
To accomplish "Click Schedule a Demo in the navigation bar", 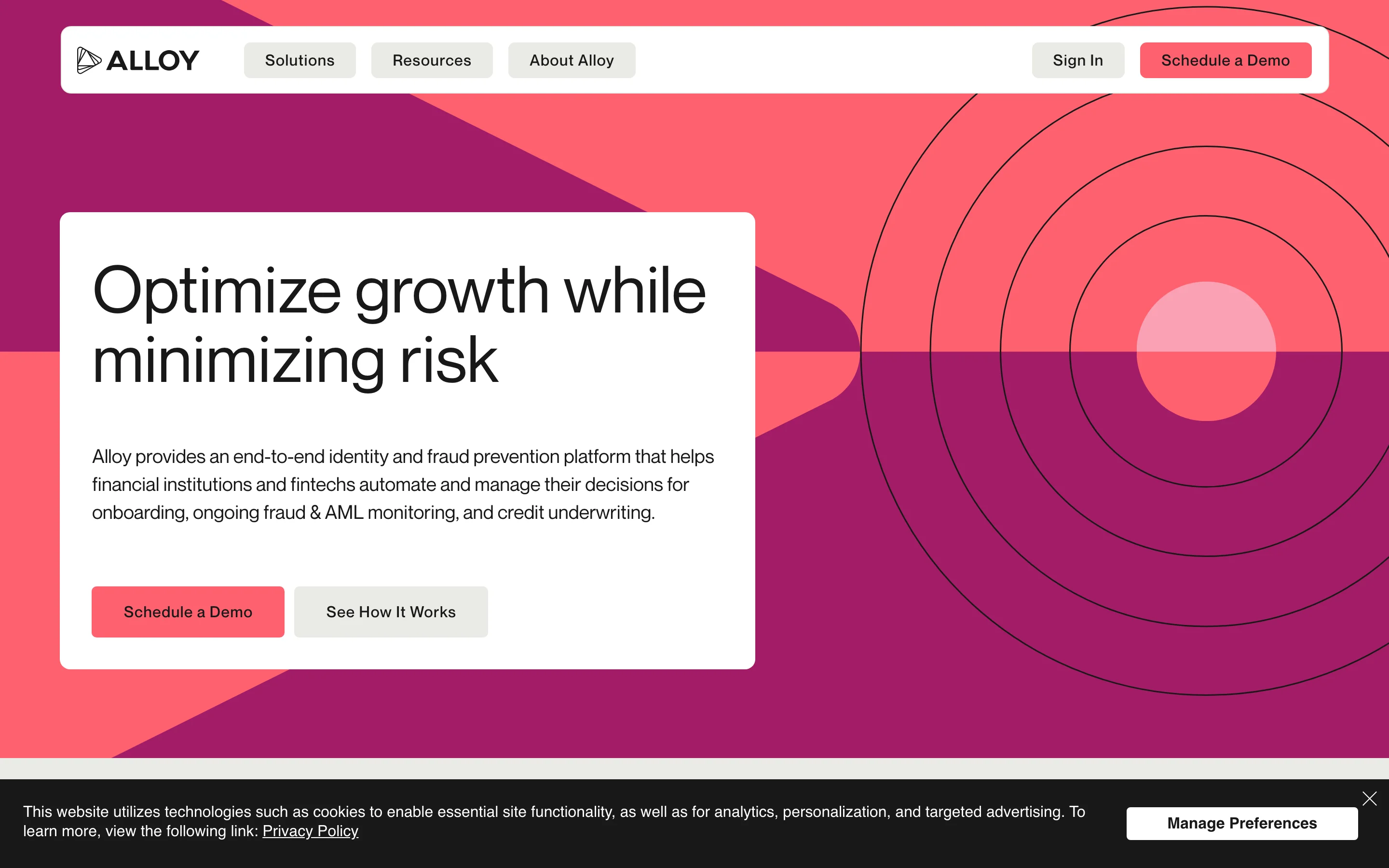I will pyautogui.click(x=1225, y=60).
